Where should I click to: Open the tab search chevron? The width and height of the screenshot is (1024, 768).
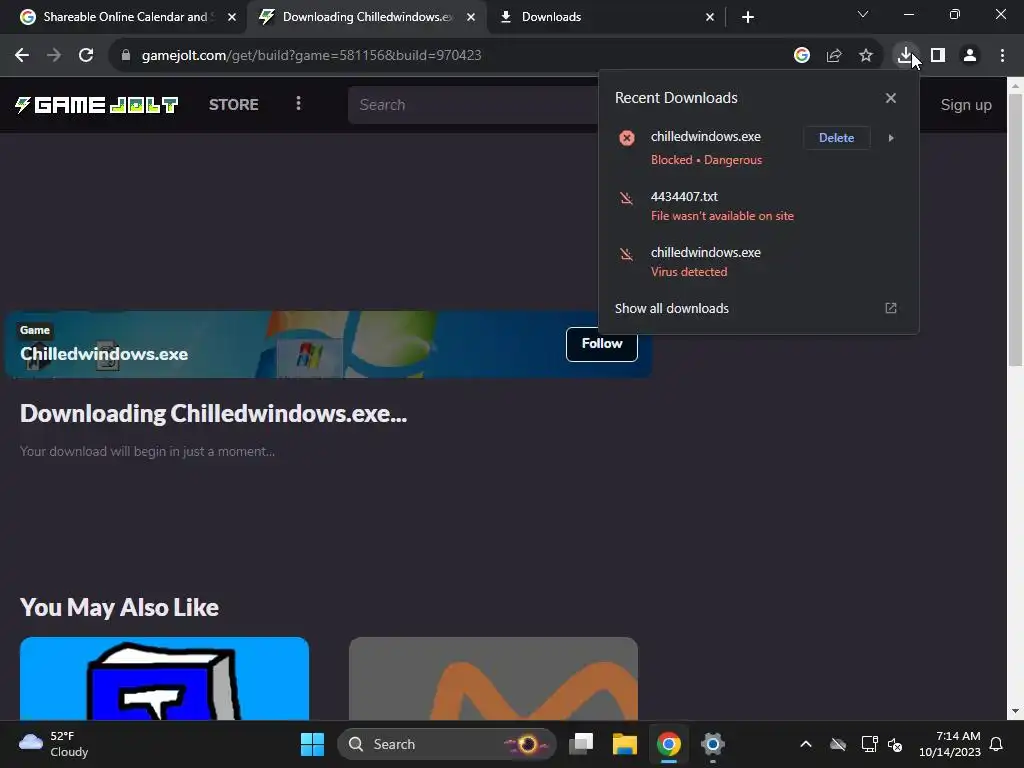(863, 14)
